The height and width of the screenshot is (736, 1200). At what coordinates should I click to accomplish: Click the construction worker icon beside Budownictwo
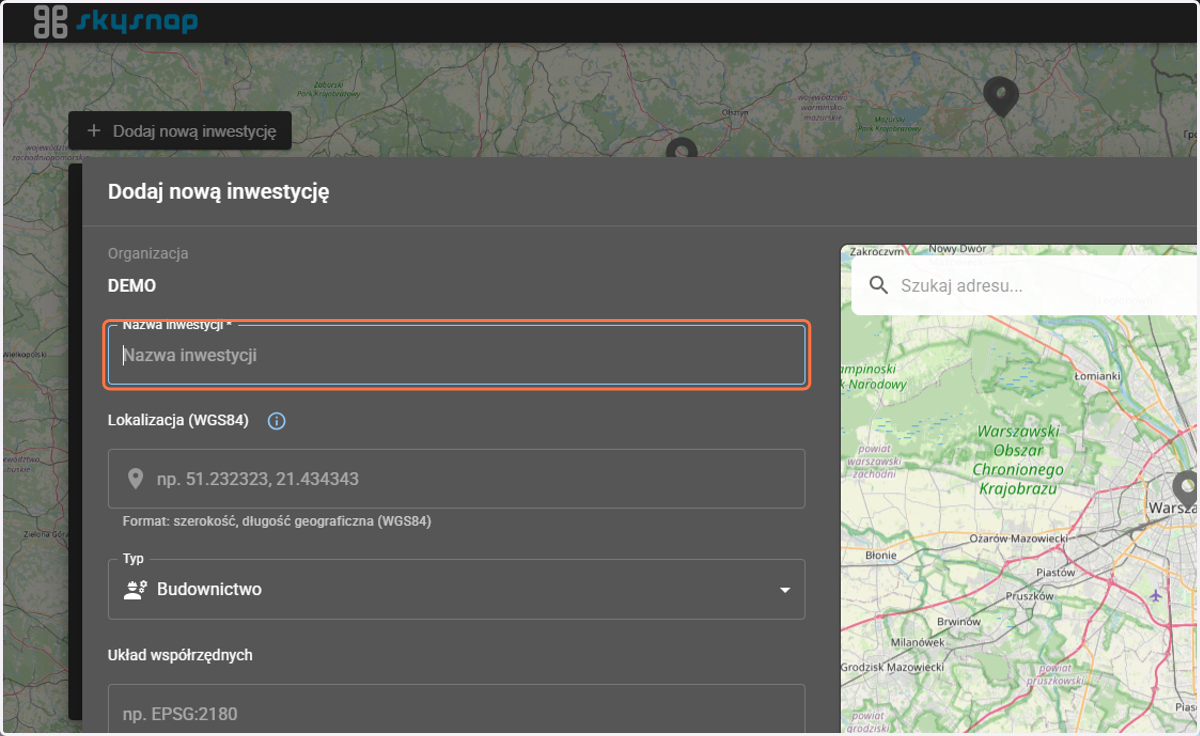click(135, 590)
